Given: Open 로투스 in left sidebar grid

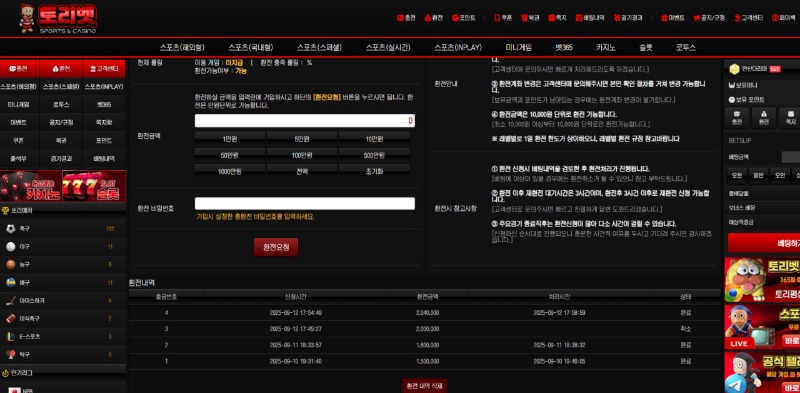Looking at the screenshot, I should coord(61,105).
